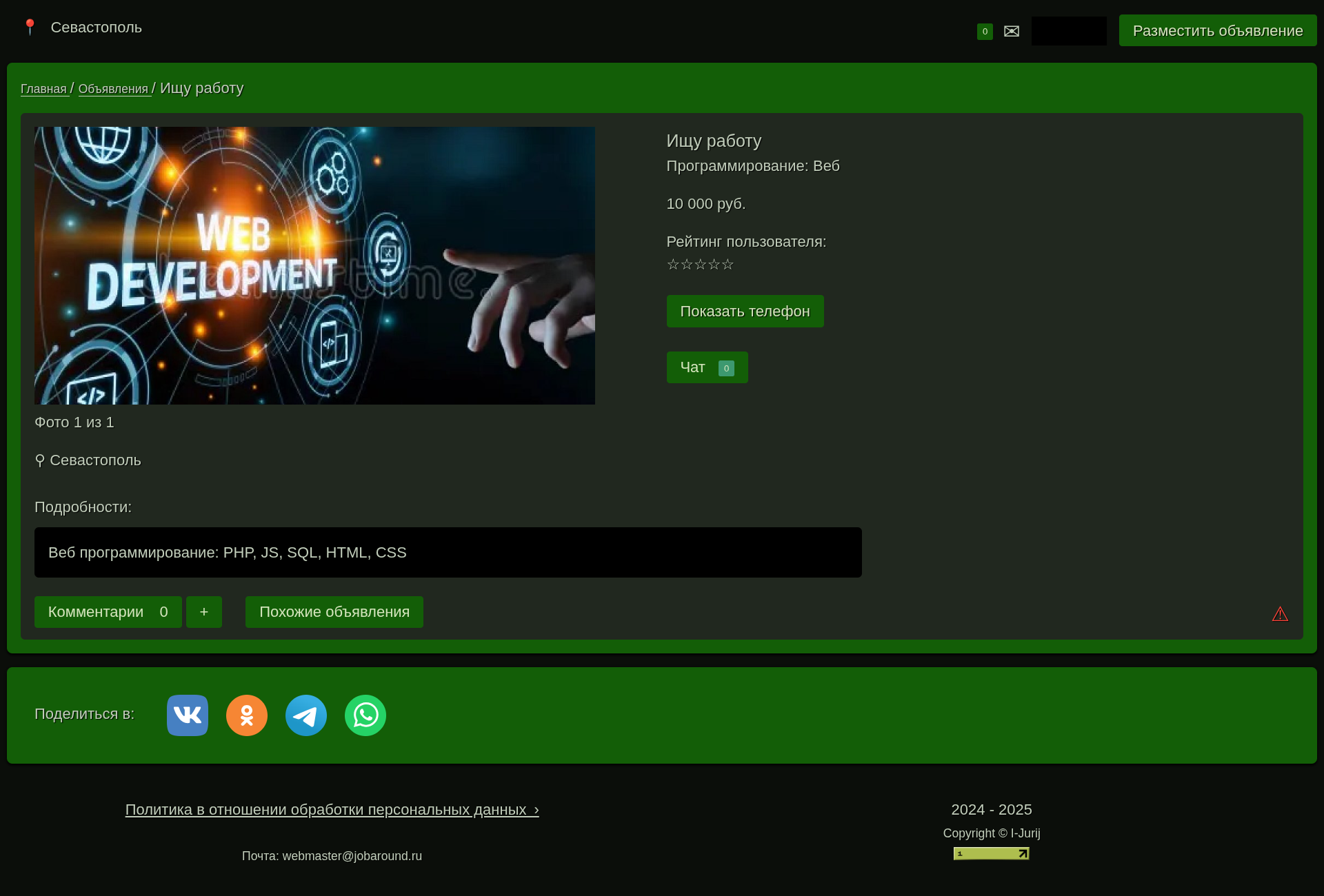
Task: Click the user rating stars
Action: click(x=700, y=265)
